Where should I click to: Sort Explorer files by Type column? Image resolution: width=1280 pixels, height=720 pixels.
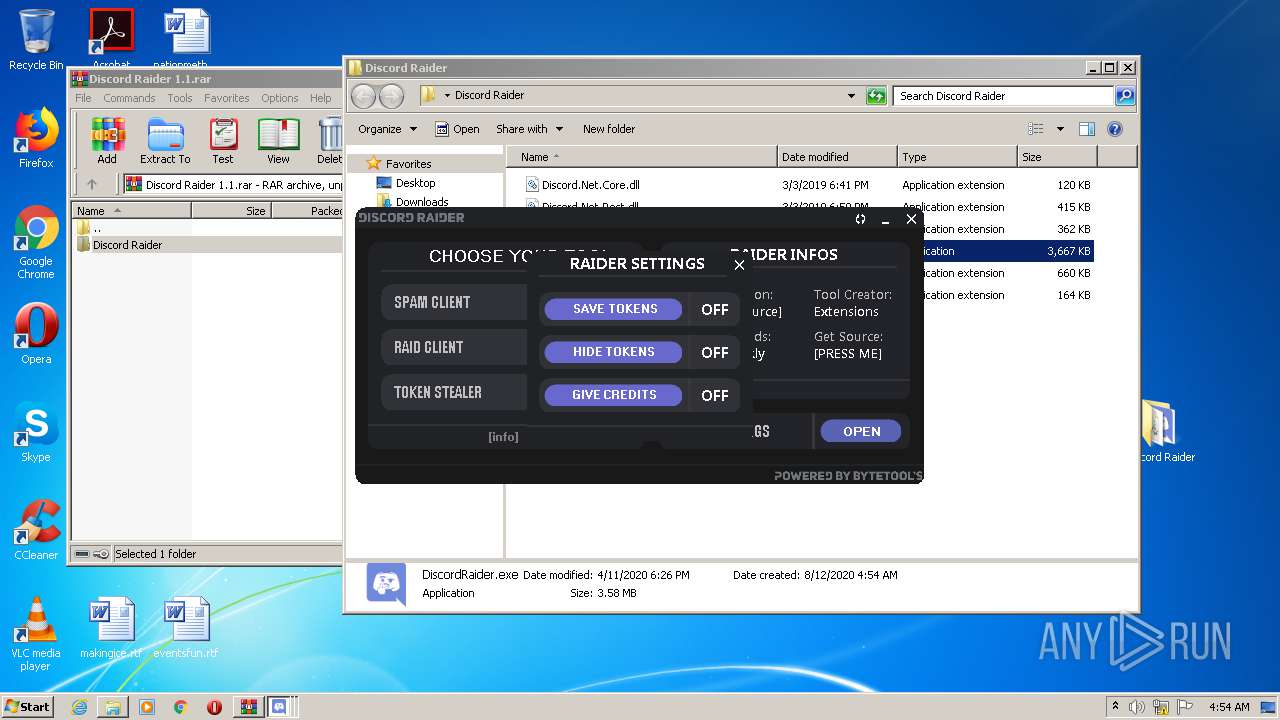[x=957, y=157]
